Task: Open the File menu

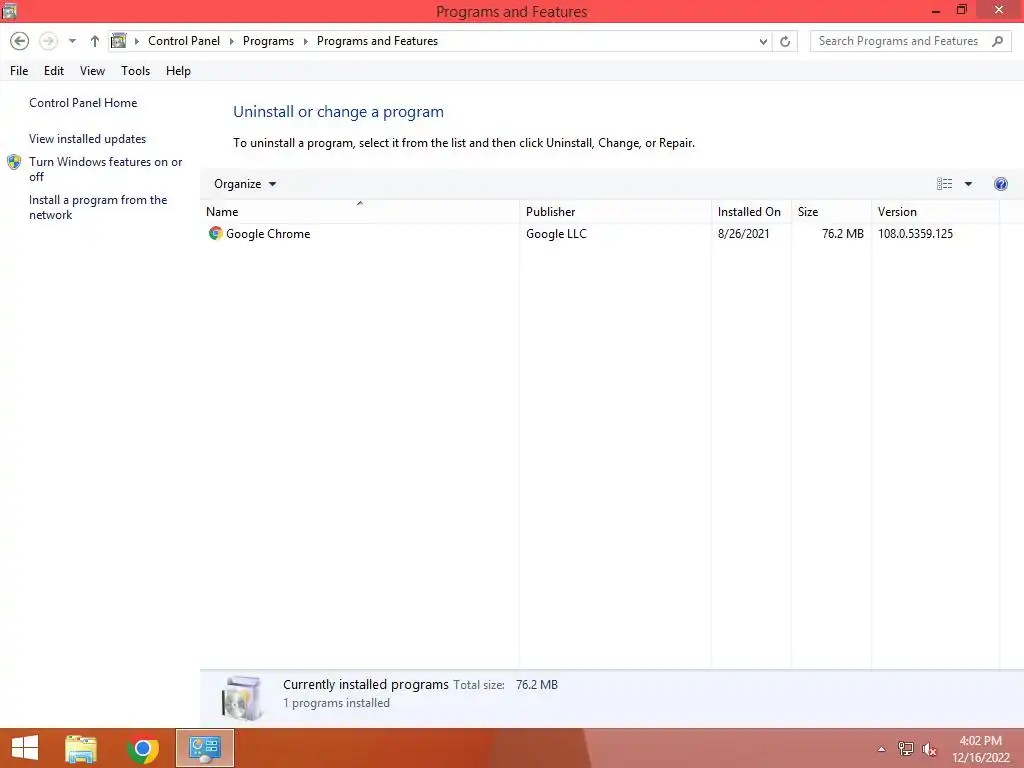Action: [19, 71]
